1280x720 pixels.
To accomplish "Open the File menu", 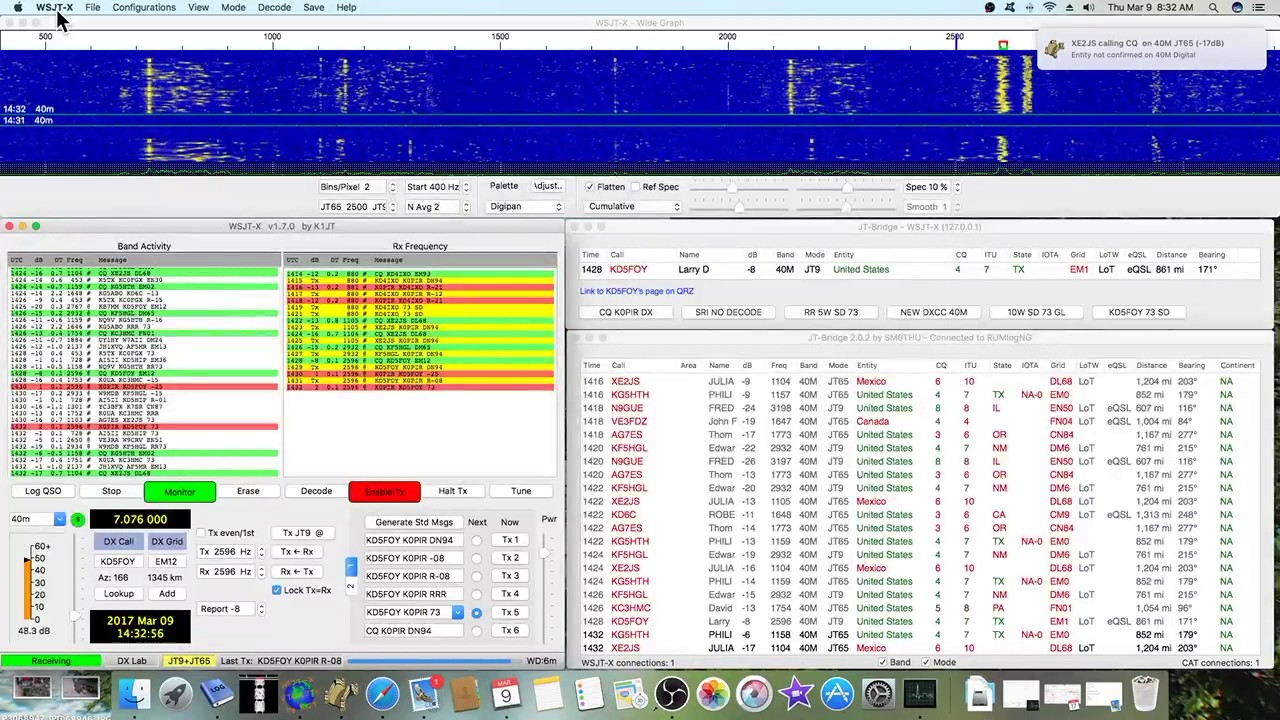I will click(92, 7).
